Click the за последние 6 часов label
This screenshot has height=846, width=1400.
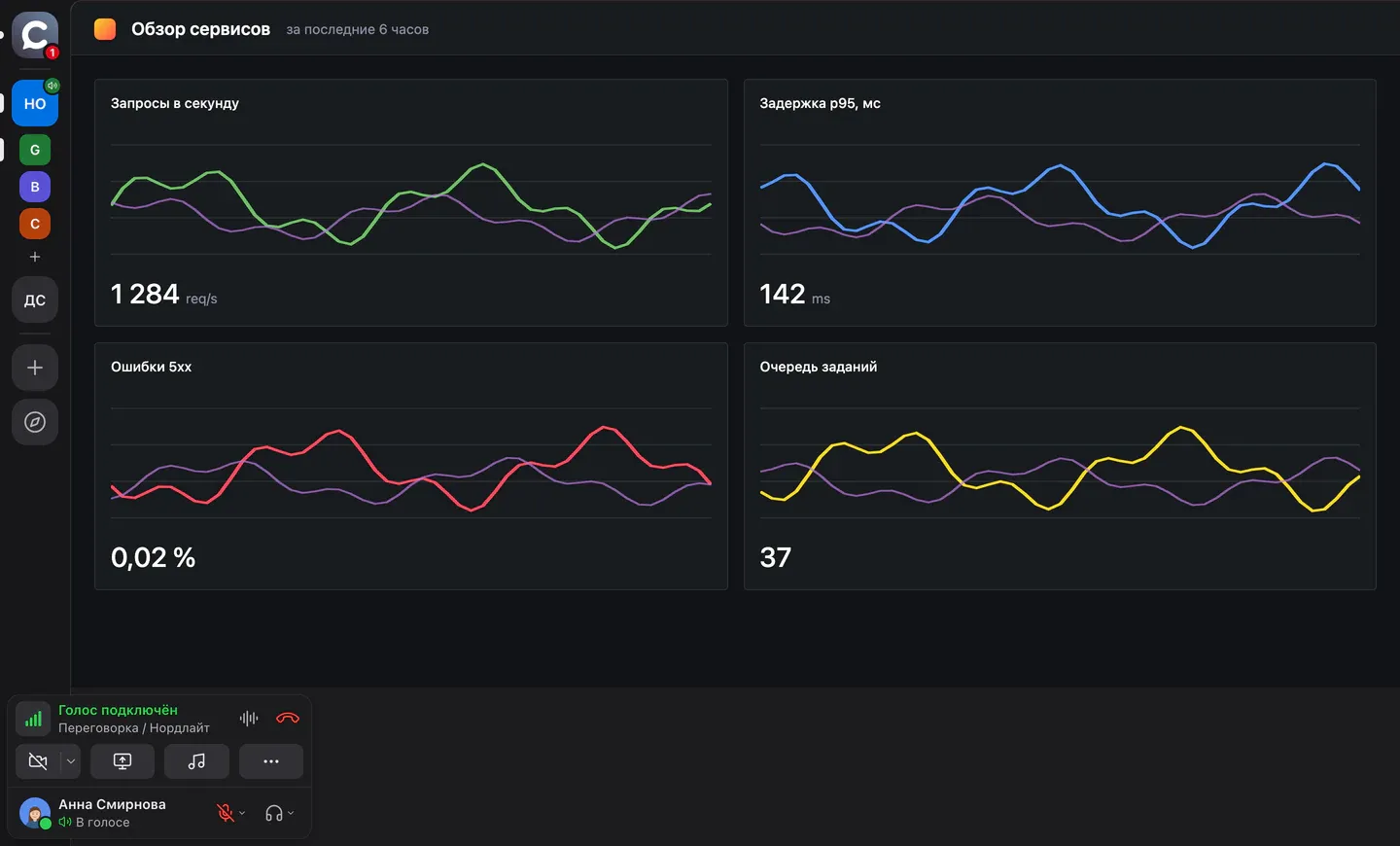coord(357,30)
